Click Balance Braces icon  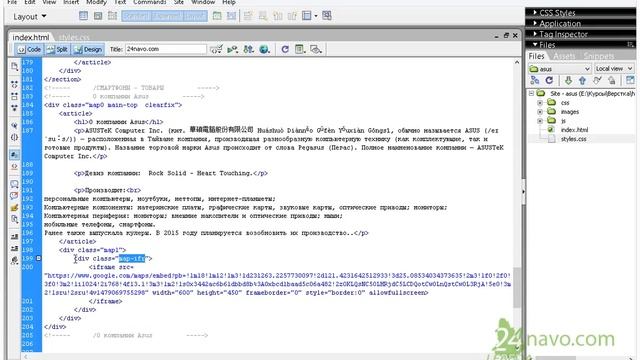(x=14, y=137)
